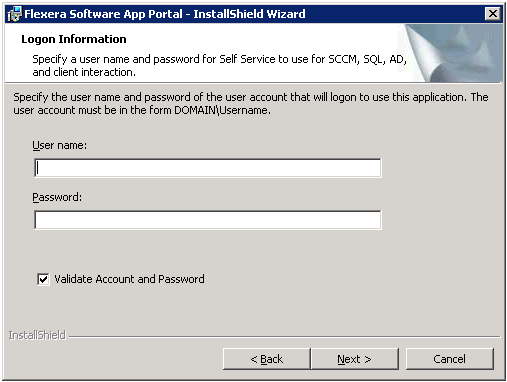Image resolution: width=507 pixels, height=382 pixels.
Task: Focus the Password input field
Action: [208, 220]
